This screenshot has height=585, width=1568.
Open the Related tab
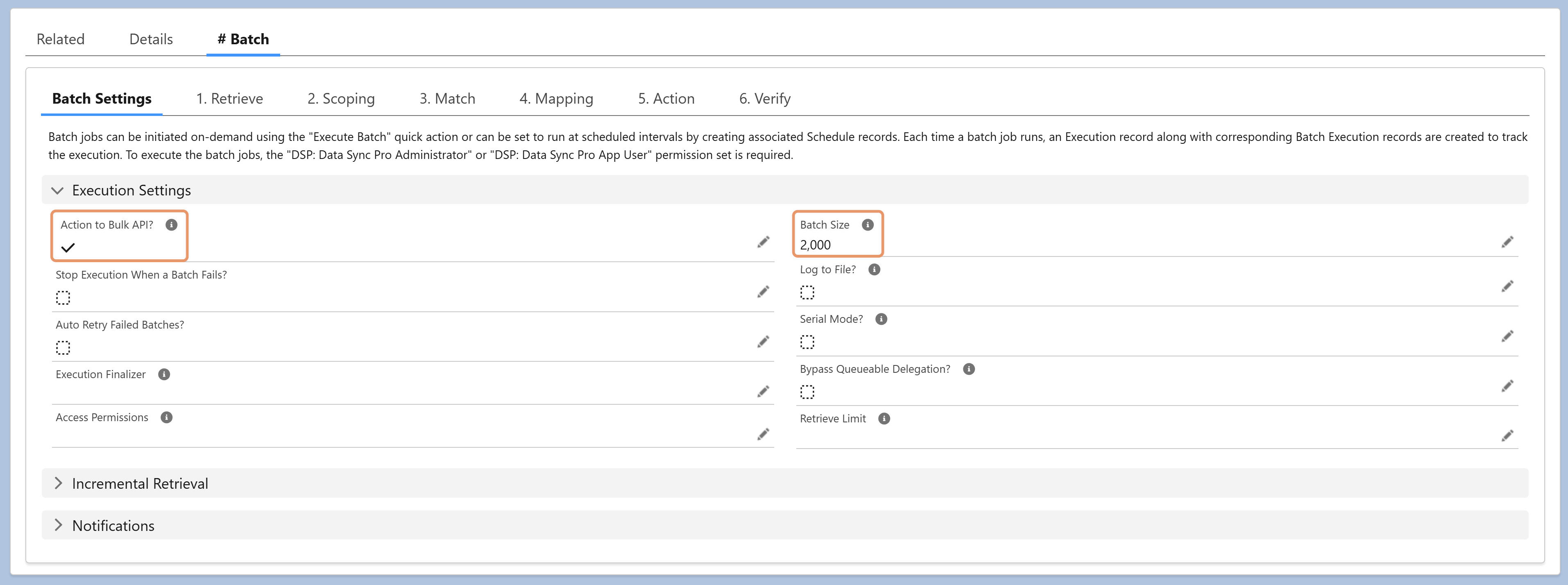point(60,39)
